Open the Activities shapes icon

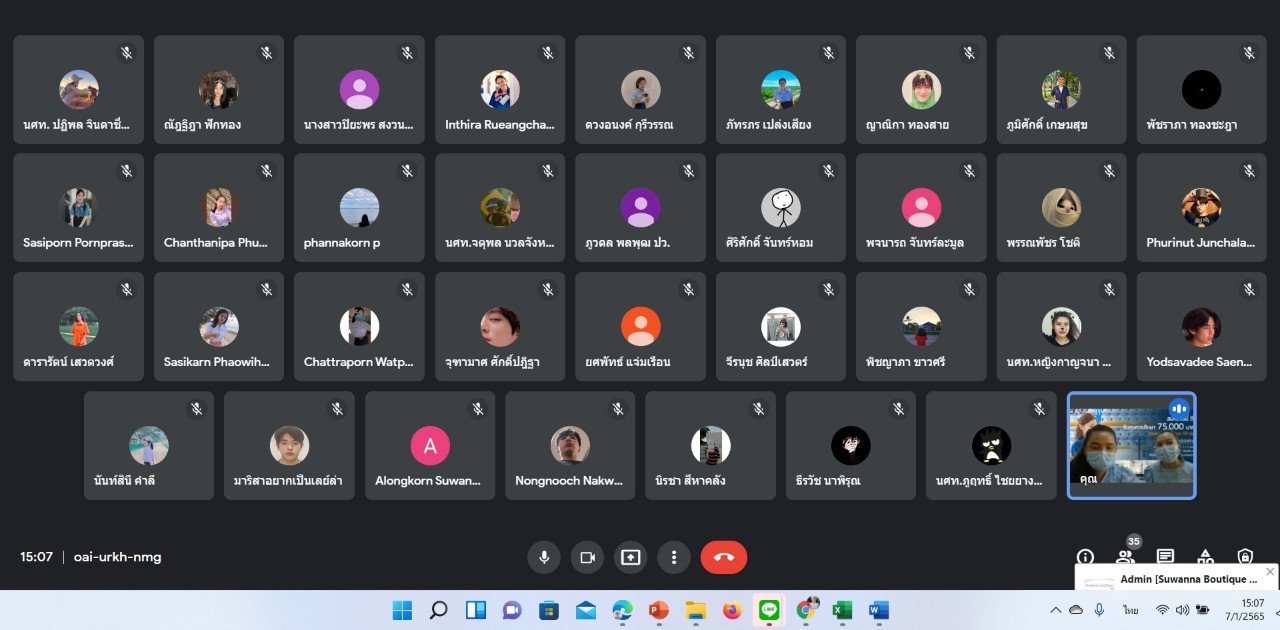coord(1205,557)
